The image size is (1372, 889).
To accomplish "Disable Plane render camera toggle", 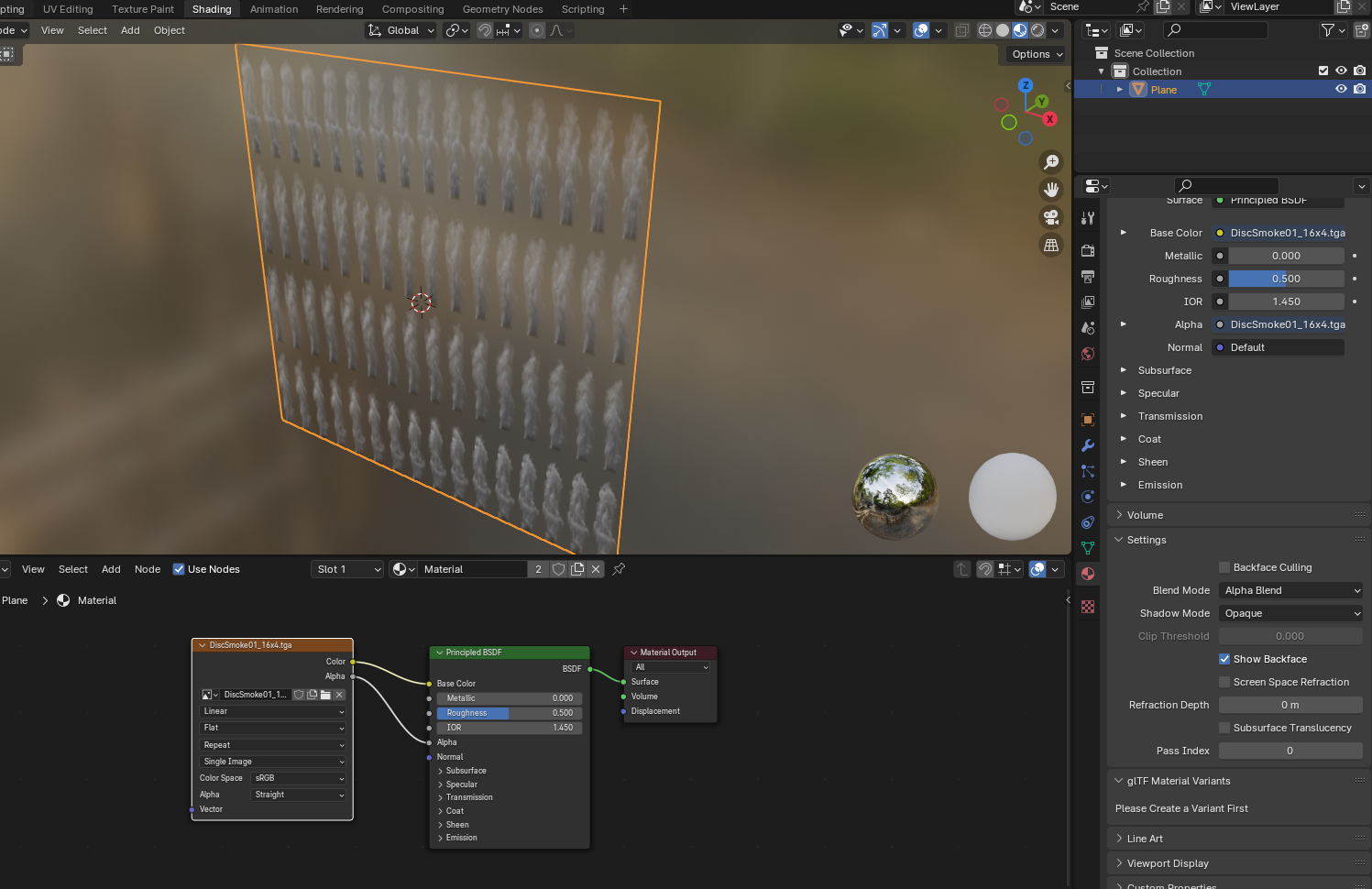I will tap(1359, 89).
